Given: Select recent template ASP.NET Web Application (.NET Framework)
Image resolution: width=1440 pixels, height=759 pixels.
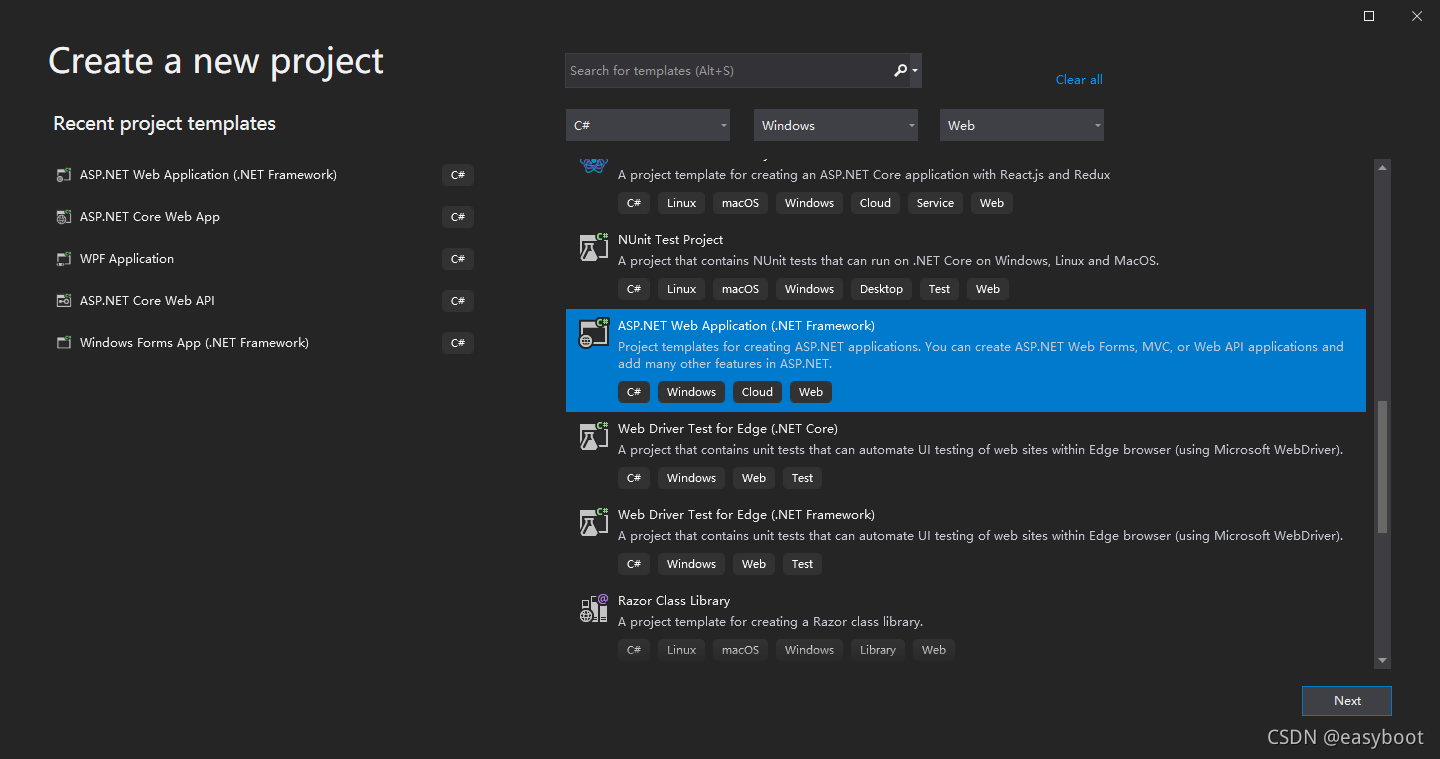Looking at the screenshot, I should coord(208,175).
